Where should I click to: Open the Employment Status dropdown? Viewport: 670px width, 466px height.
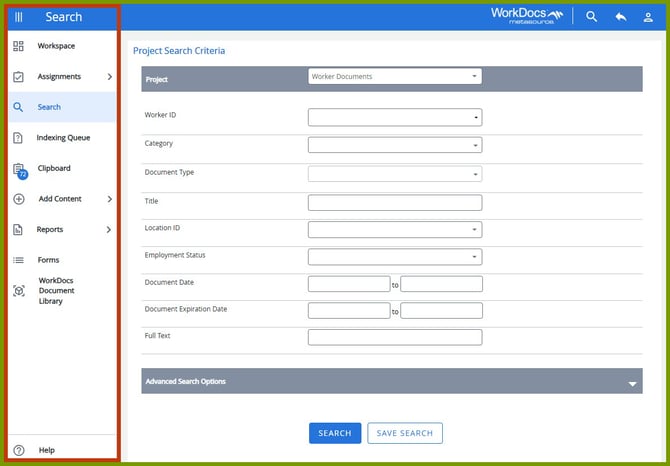(x=395, y=257)
